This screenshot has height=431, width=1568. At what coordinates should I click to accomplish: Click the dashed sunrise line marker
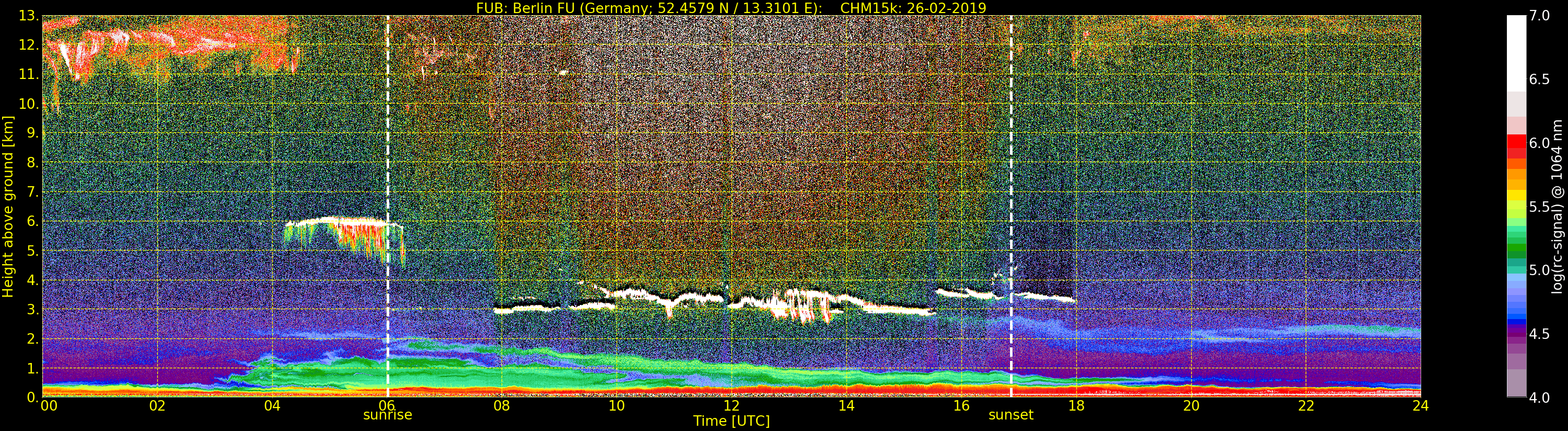pyautogui.click(x=388, y=206)
